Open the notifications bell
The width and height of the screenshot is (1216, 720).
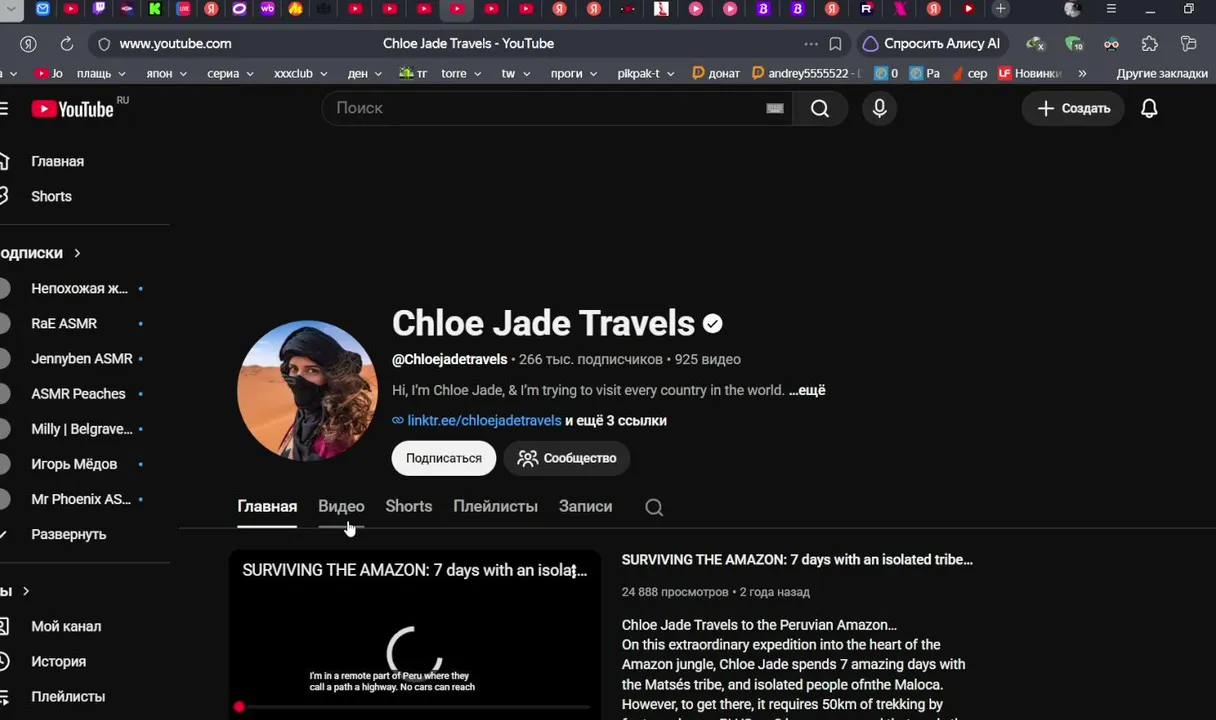pos(1149,108)
